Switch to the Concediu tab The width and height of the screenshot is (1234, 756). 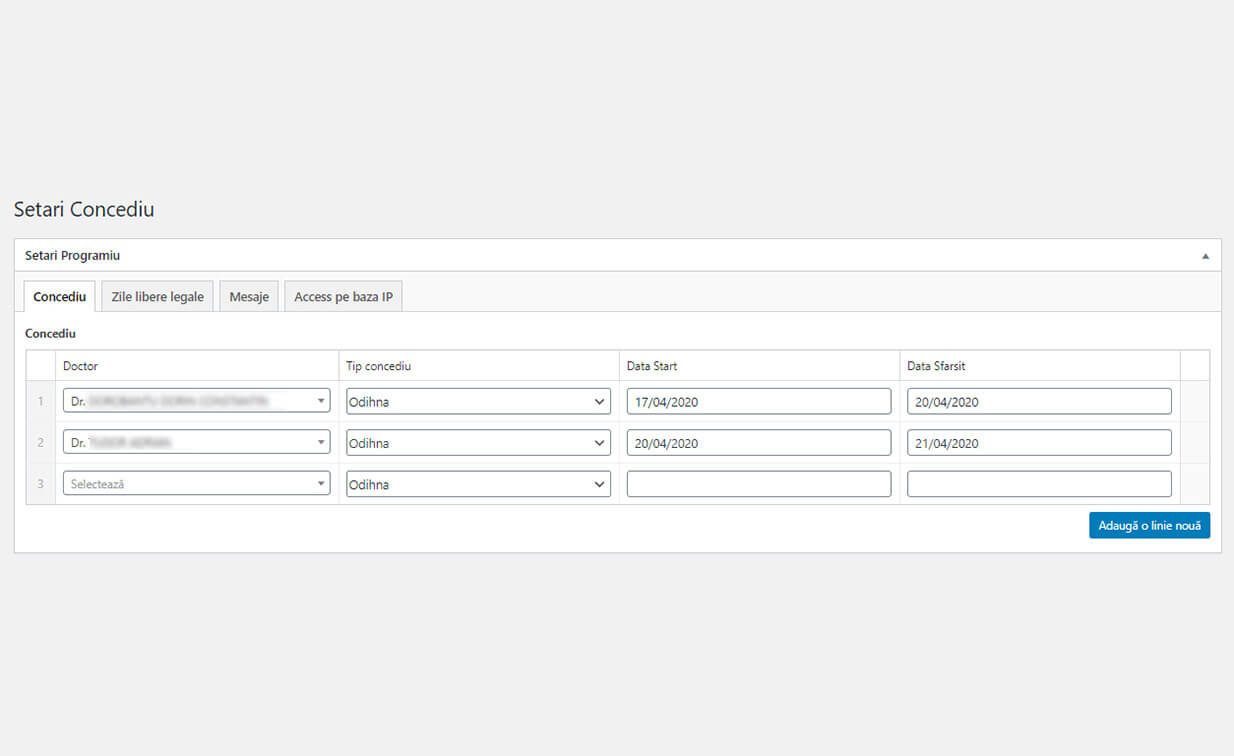pos(59,297)
